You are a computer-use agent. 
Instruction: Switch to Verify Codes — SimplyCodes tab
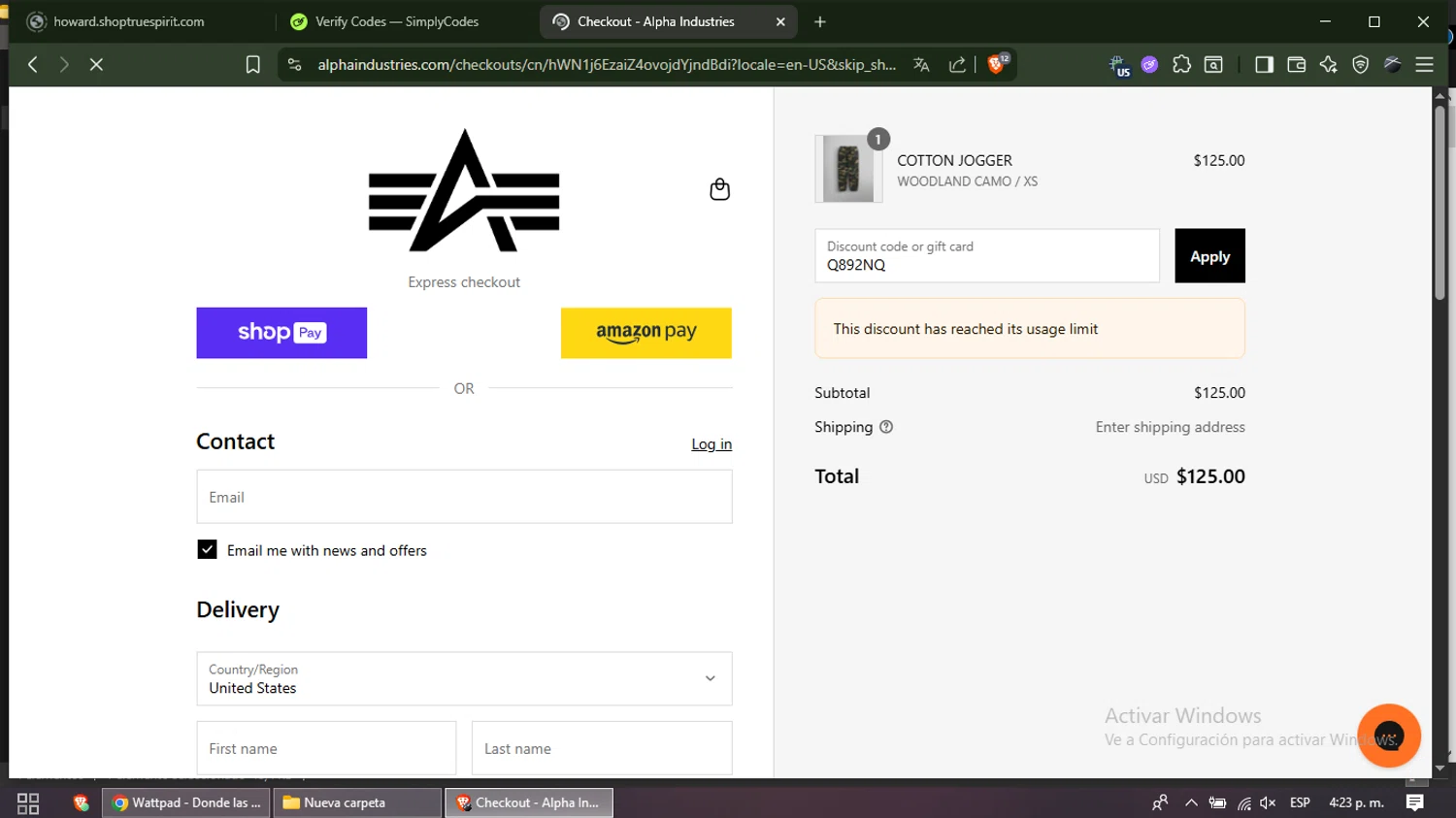[x=406, y=21]
